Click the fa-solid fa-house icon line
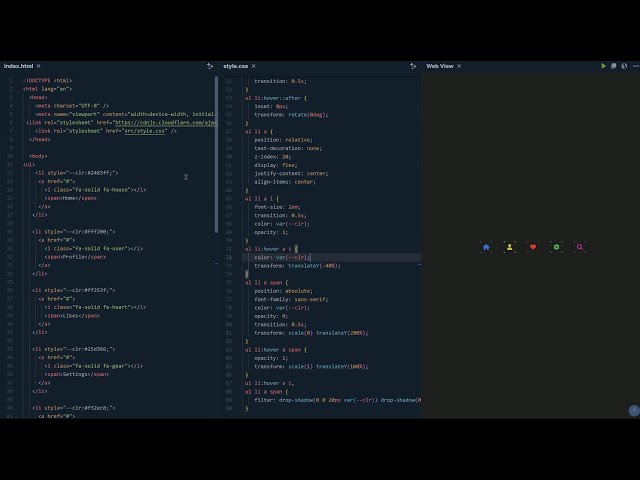This screenshot has height=480, width=640. pos(95,190)
